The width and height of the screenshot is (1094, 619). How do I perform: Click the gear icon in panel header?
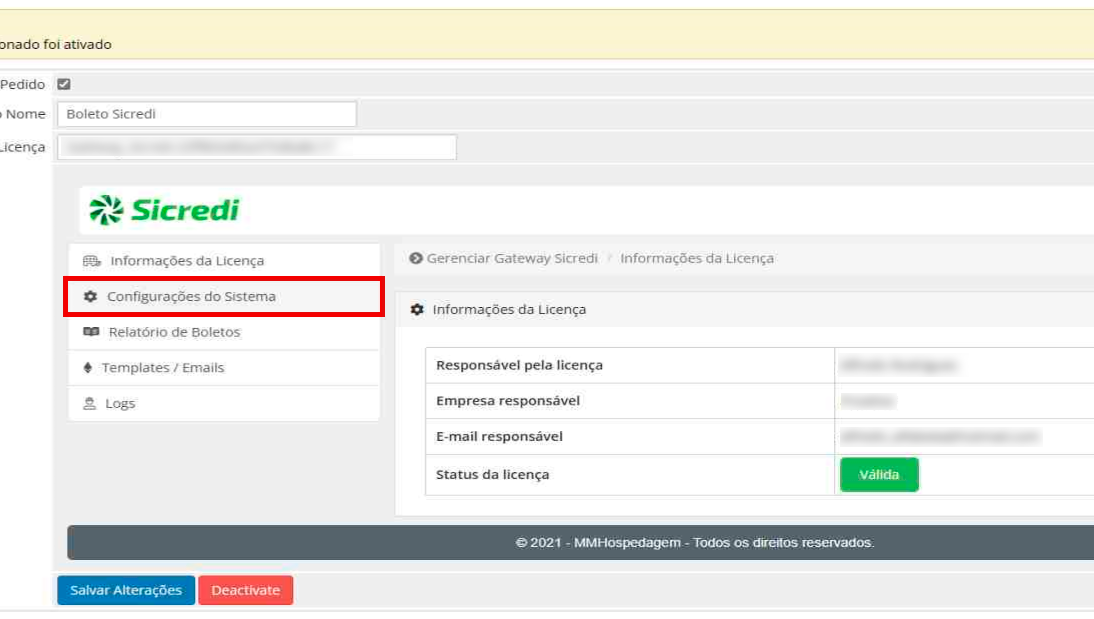[417, 309]
